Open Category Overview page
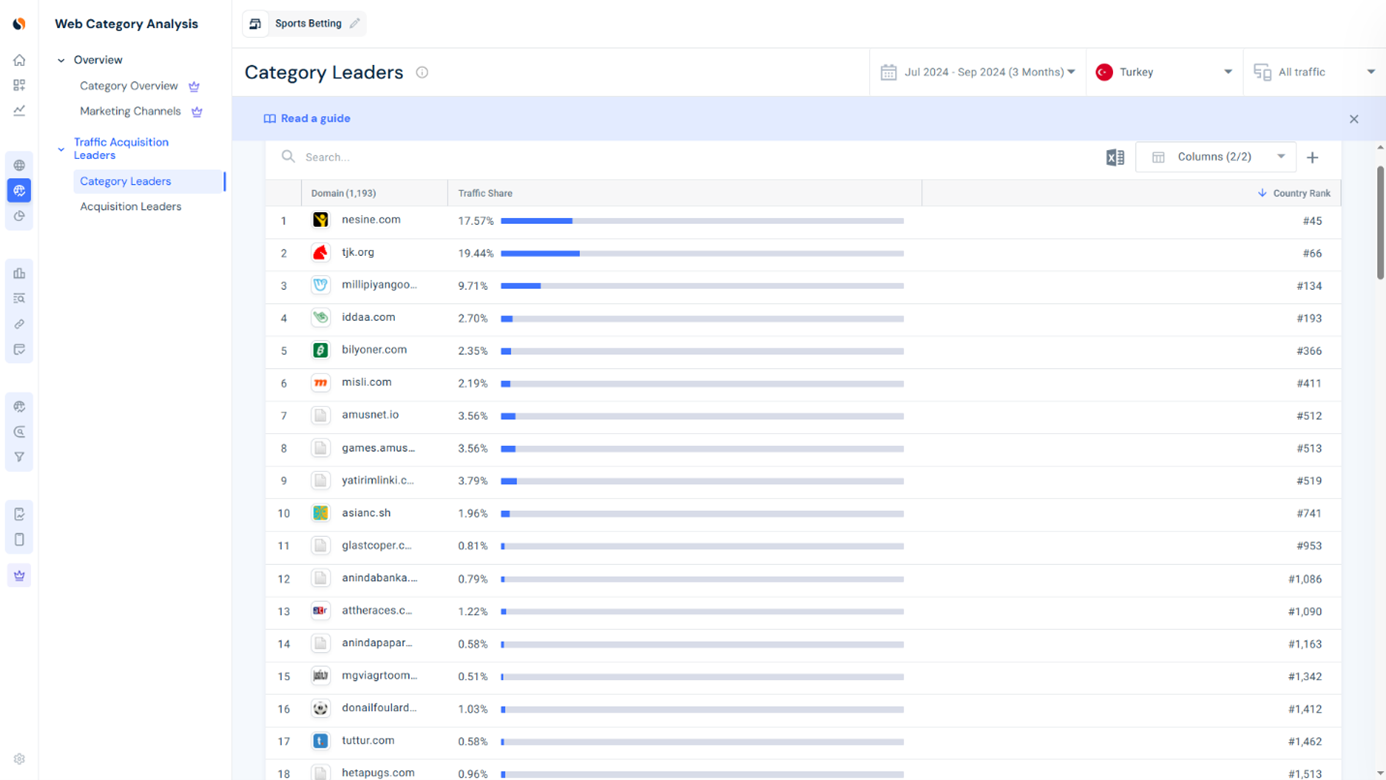Screen dimensions: 1386x780 click(129, 86)
